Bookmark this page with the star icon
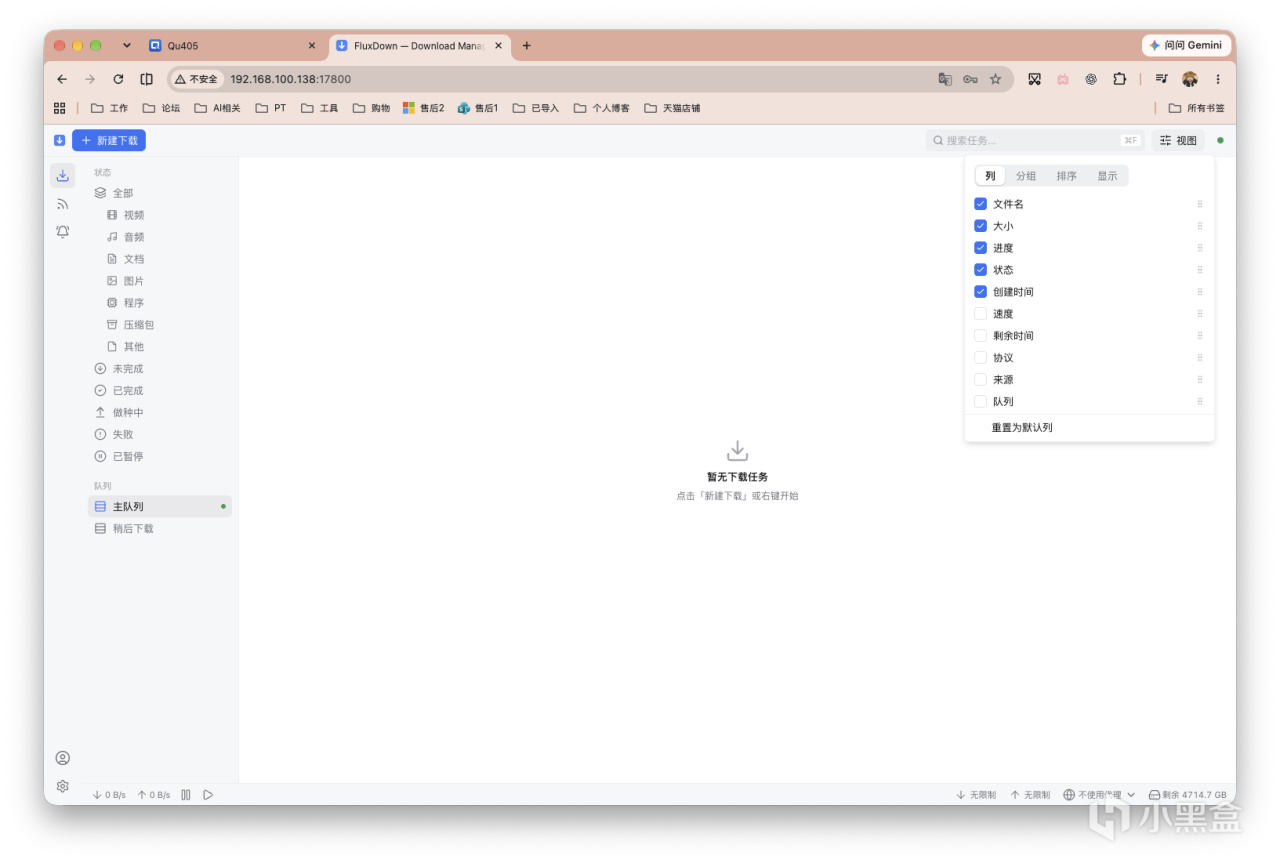 tap(995, 79)
